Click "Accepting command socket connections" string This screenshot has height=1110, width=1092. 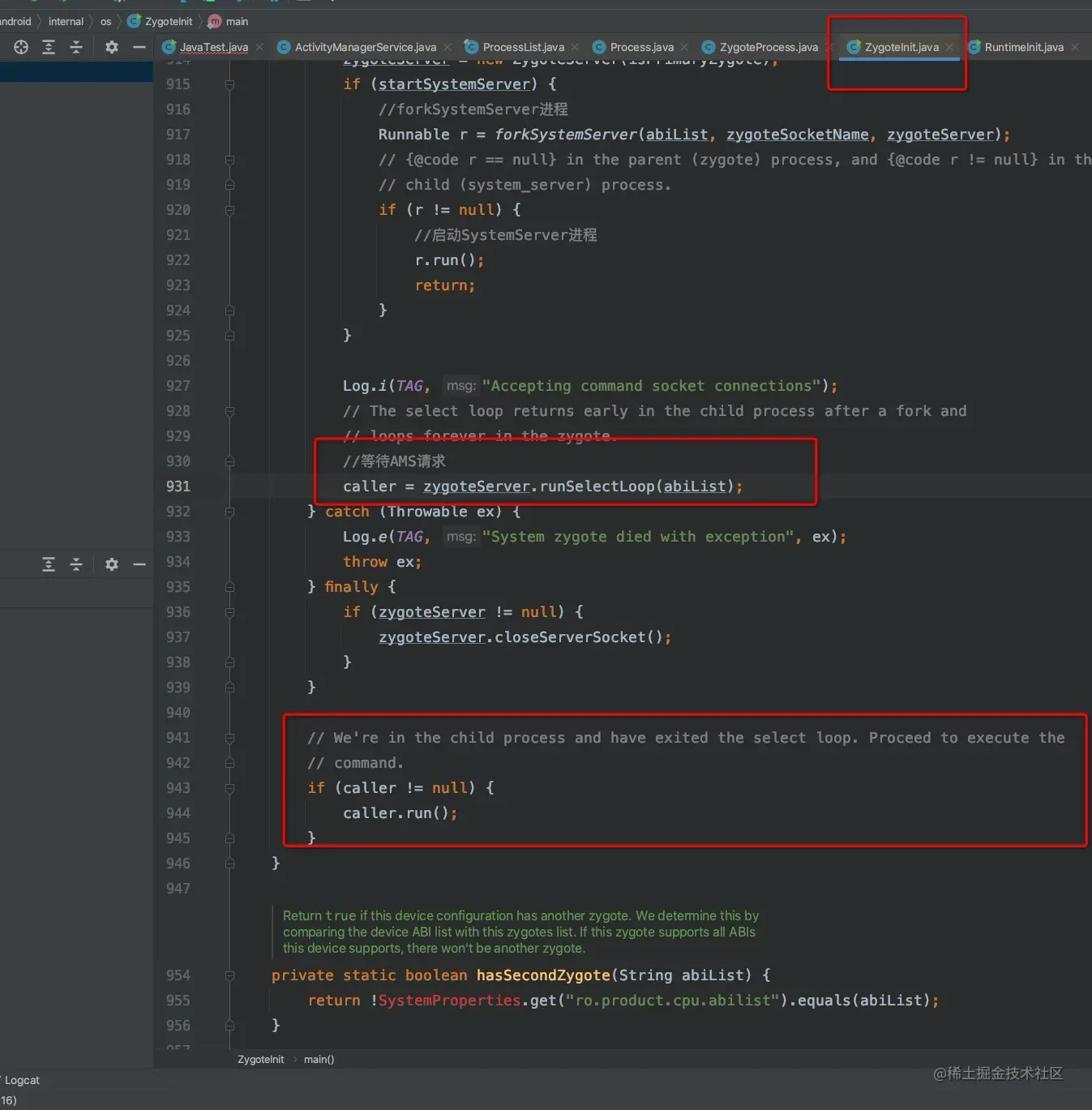click(653, 386)
